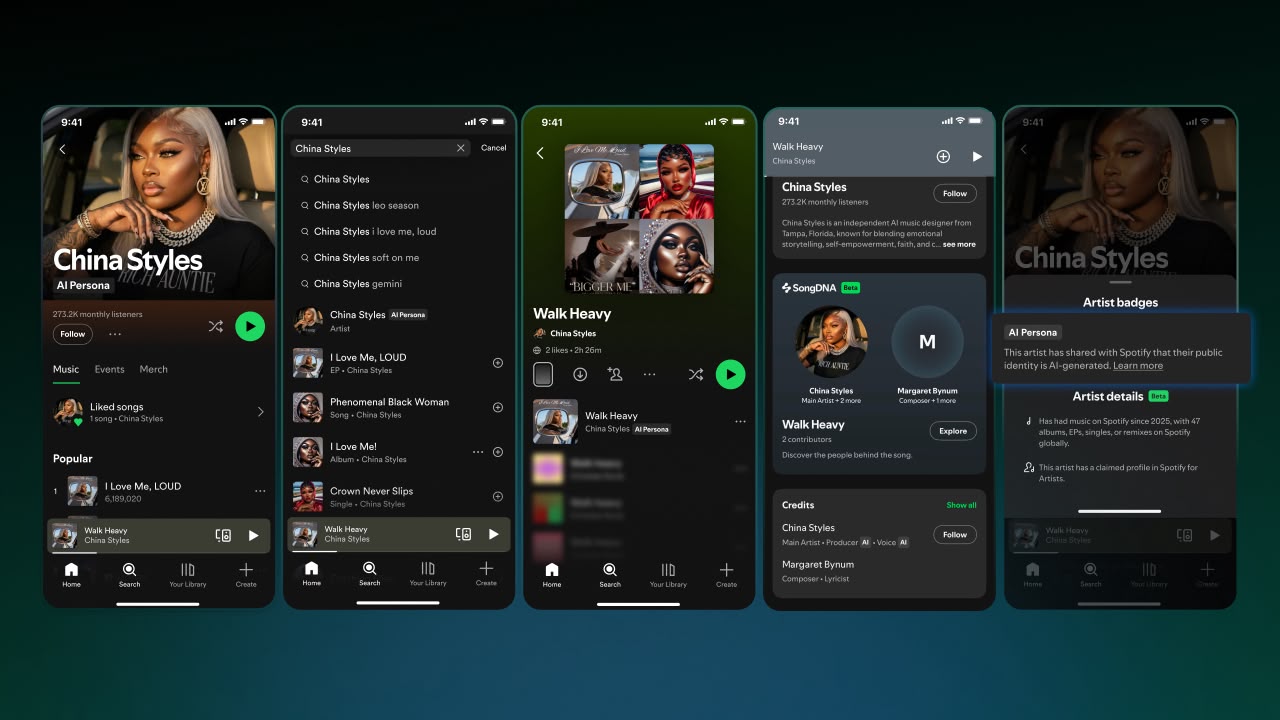Add Phenomenal Black Woman song to library
1280x720 pixels.
click(x=498, y=407)
